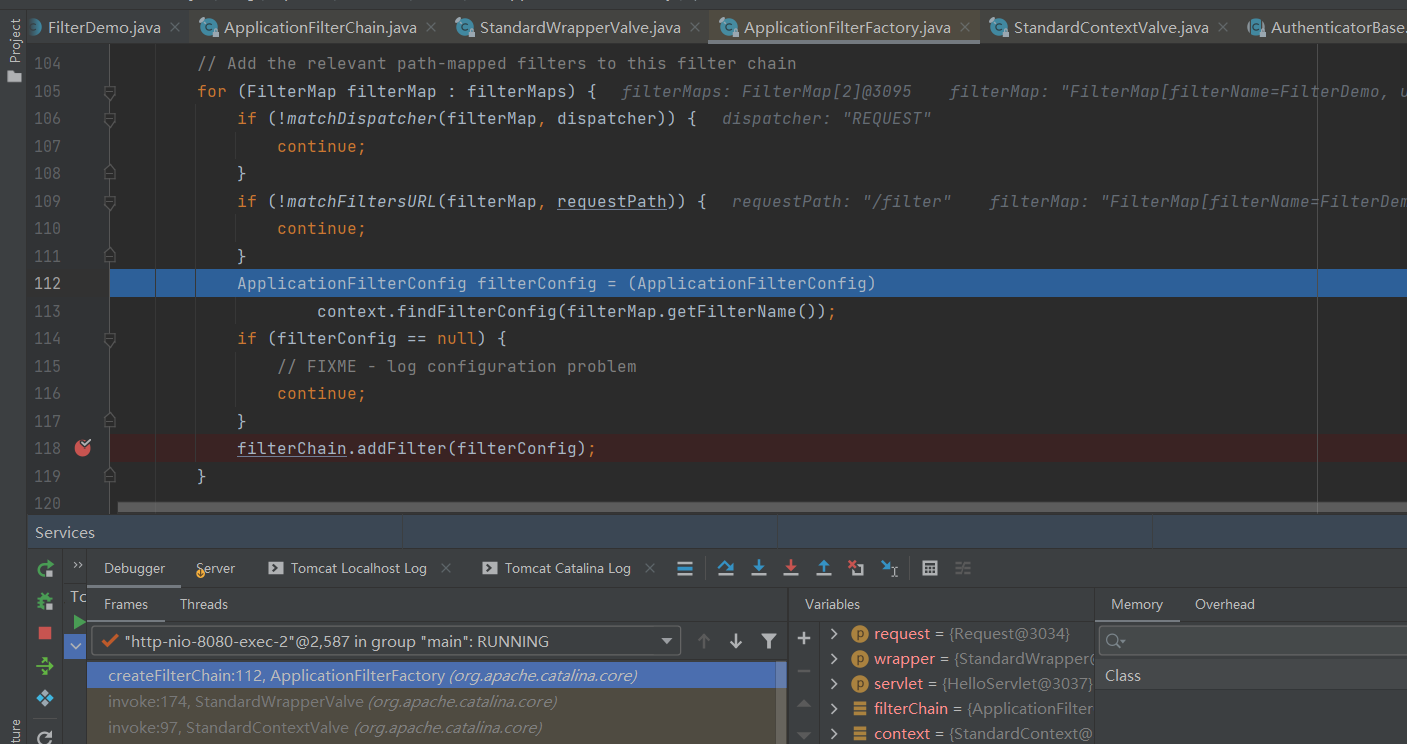This screenshot has height=744, width=1407.
Task: Click the Rerun icon in the Services sidebar
Action: 45,569
